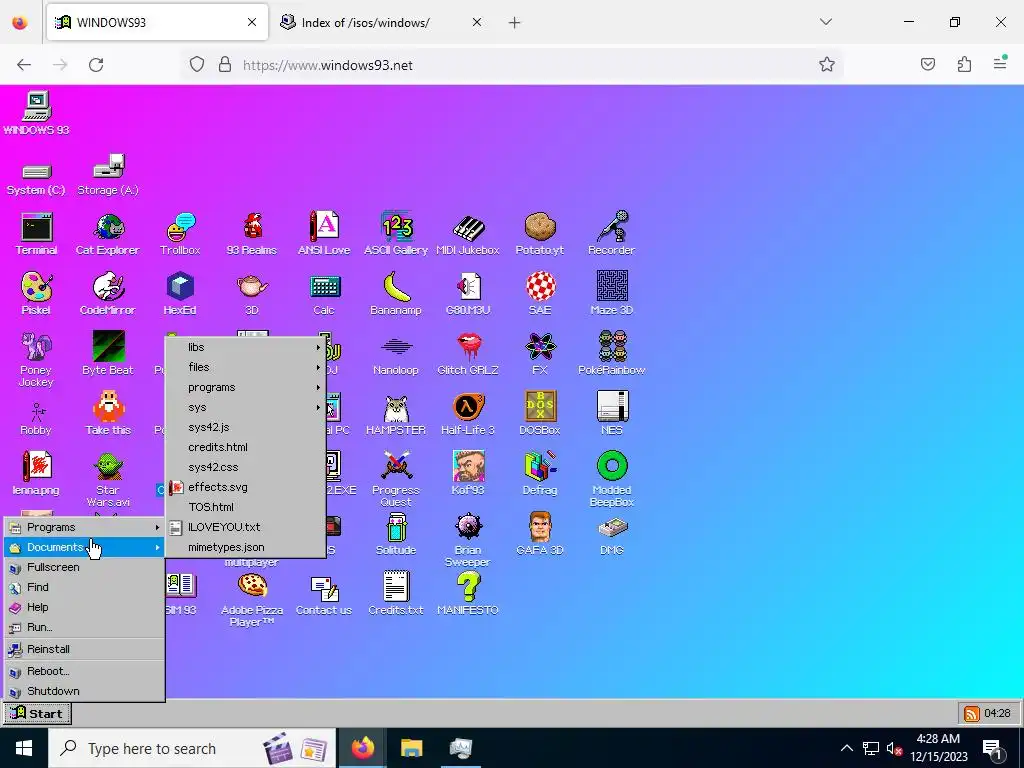Expand the programs submenu folder

[246, 387]
